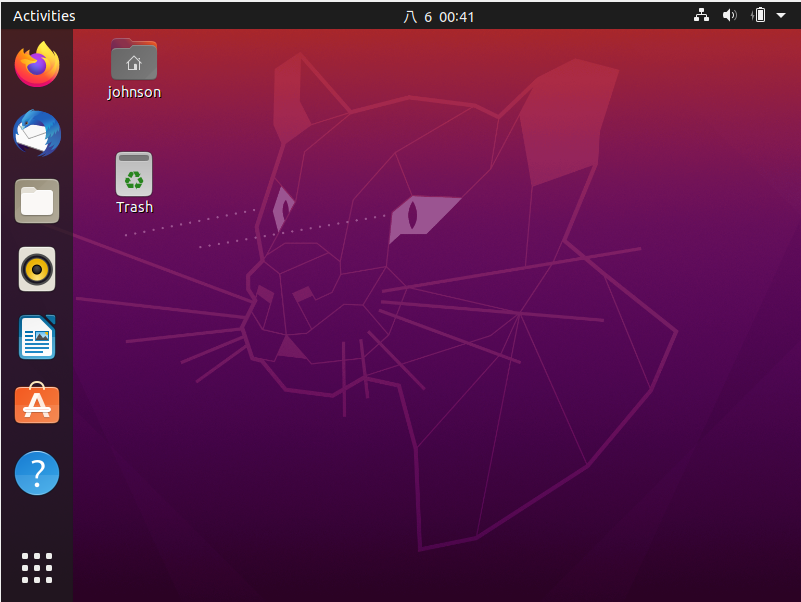The image size is (801, 602).
Task: Open LibreOffice Writer in the dock
Action: click(x=37, y=337)
